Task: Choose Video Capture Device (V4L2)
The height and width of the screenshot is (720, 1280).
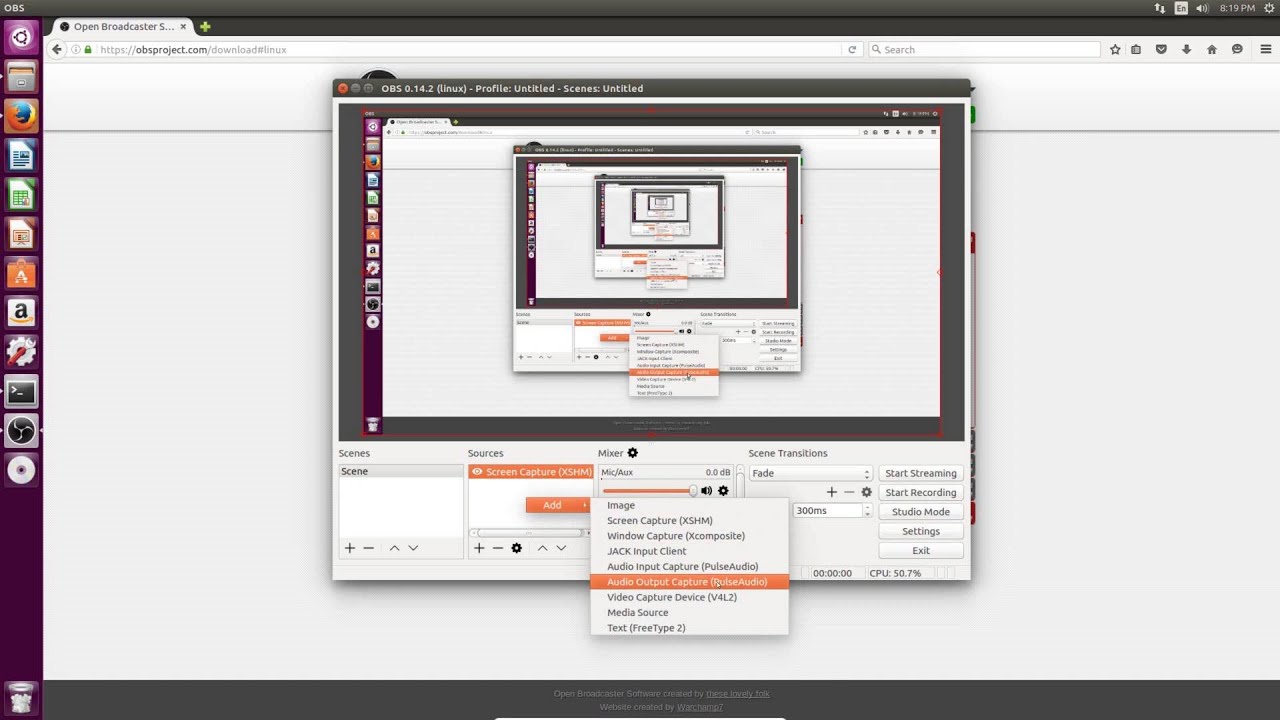Action: click(x=690, y=597)
